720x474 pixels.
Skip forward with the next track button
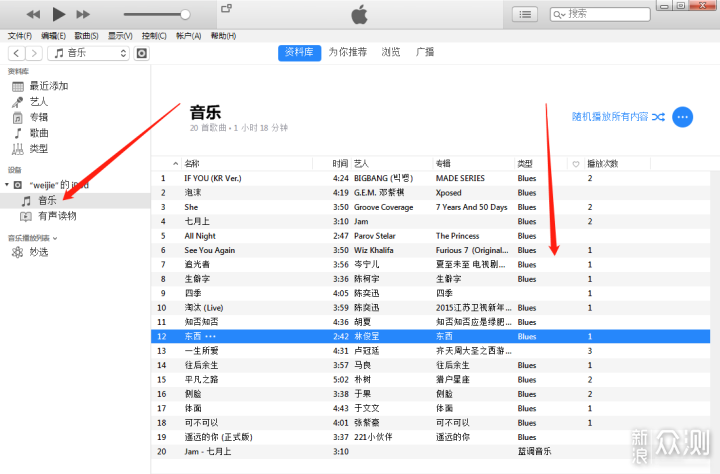[x=83, y=14]
